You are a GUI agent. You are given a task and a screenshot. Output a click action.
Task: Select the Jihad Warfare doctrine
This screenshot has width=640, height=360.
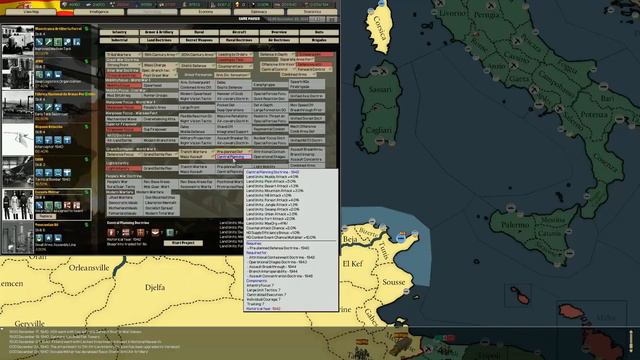pos(125,197)
